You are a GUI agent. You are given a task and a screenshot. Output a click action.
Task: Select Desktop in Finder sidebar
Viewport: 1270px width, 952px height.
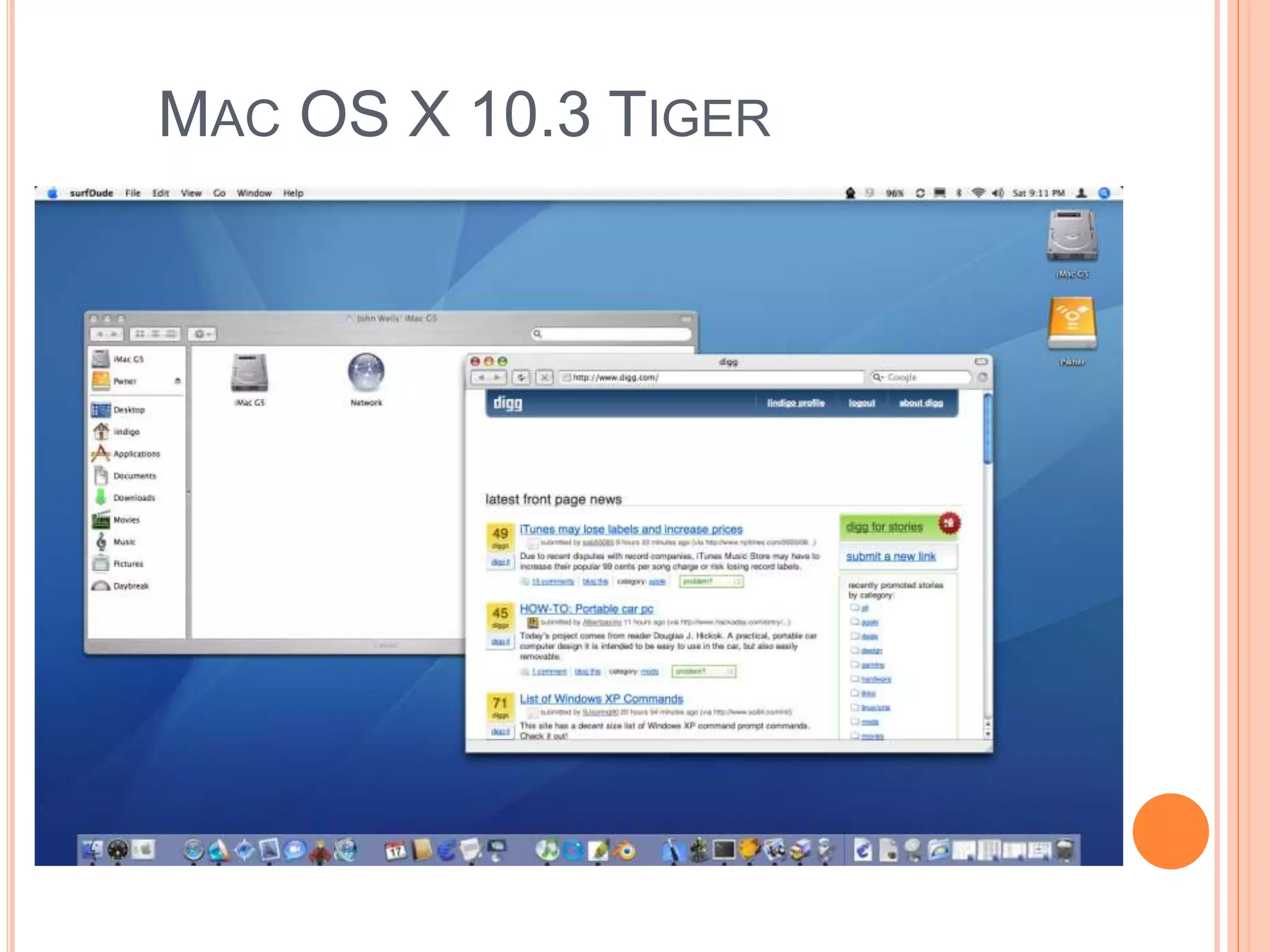pyautogui.click(x=118, y=410)
